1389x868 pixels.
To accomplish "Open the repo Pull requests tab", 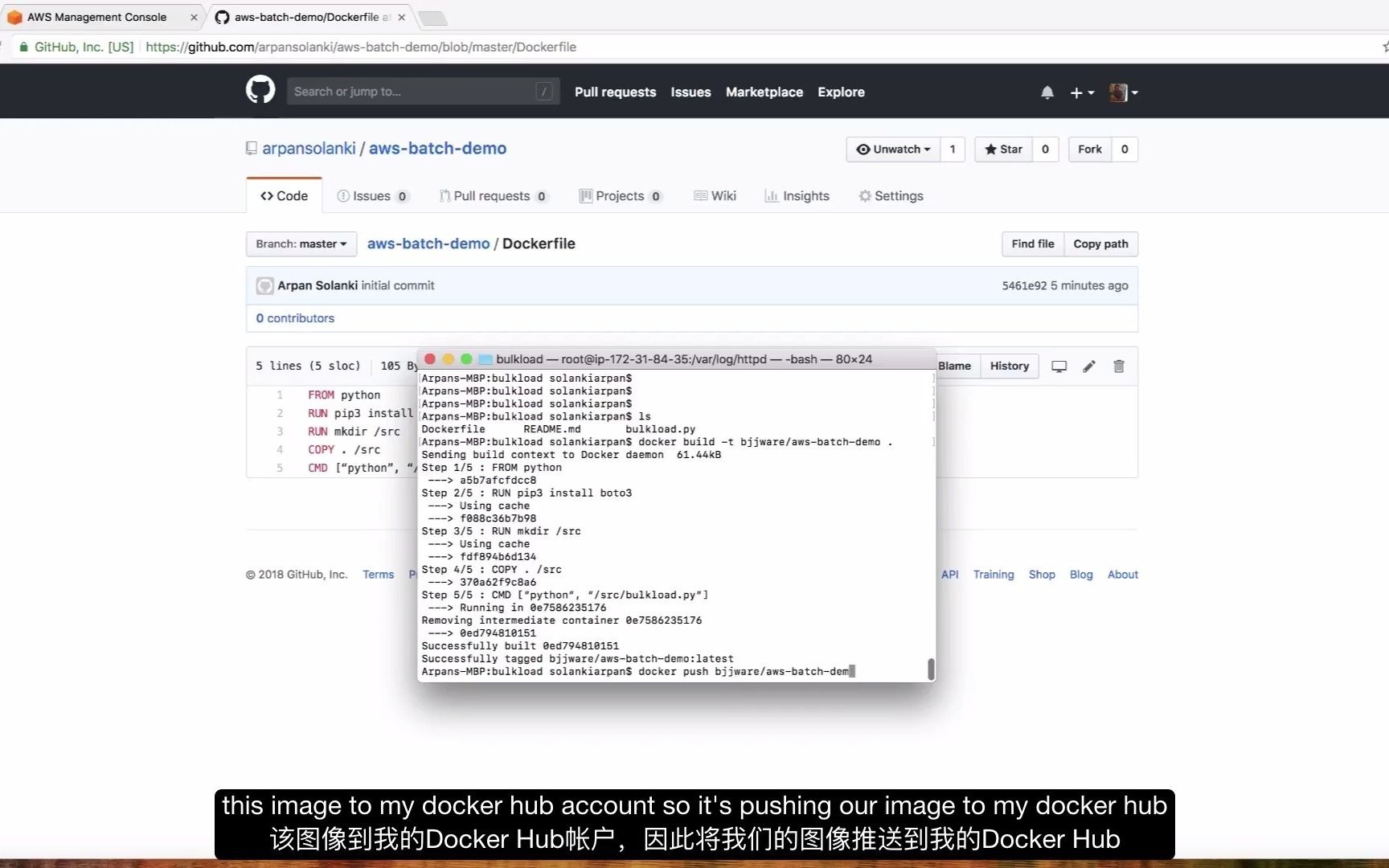I will coord(494,196).
